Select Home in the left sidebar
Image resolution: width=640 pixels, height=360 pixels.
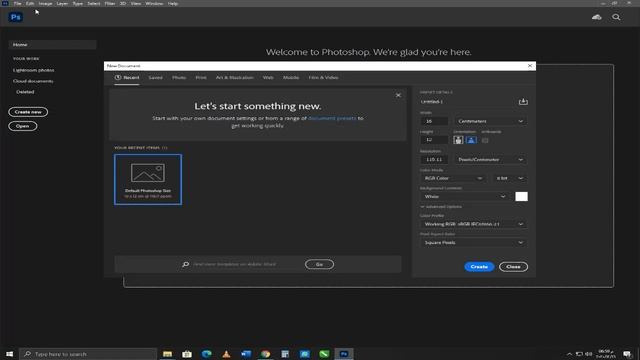pos(52,44)
